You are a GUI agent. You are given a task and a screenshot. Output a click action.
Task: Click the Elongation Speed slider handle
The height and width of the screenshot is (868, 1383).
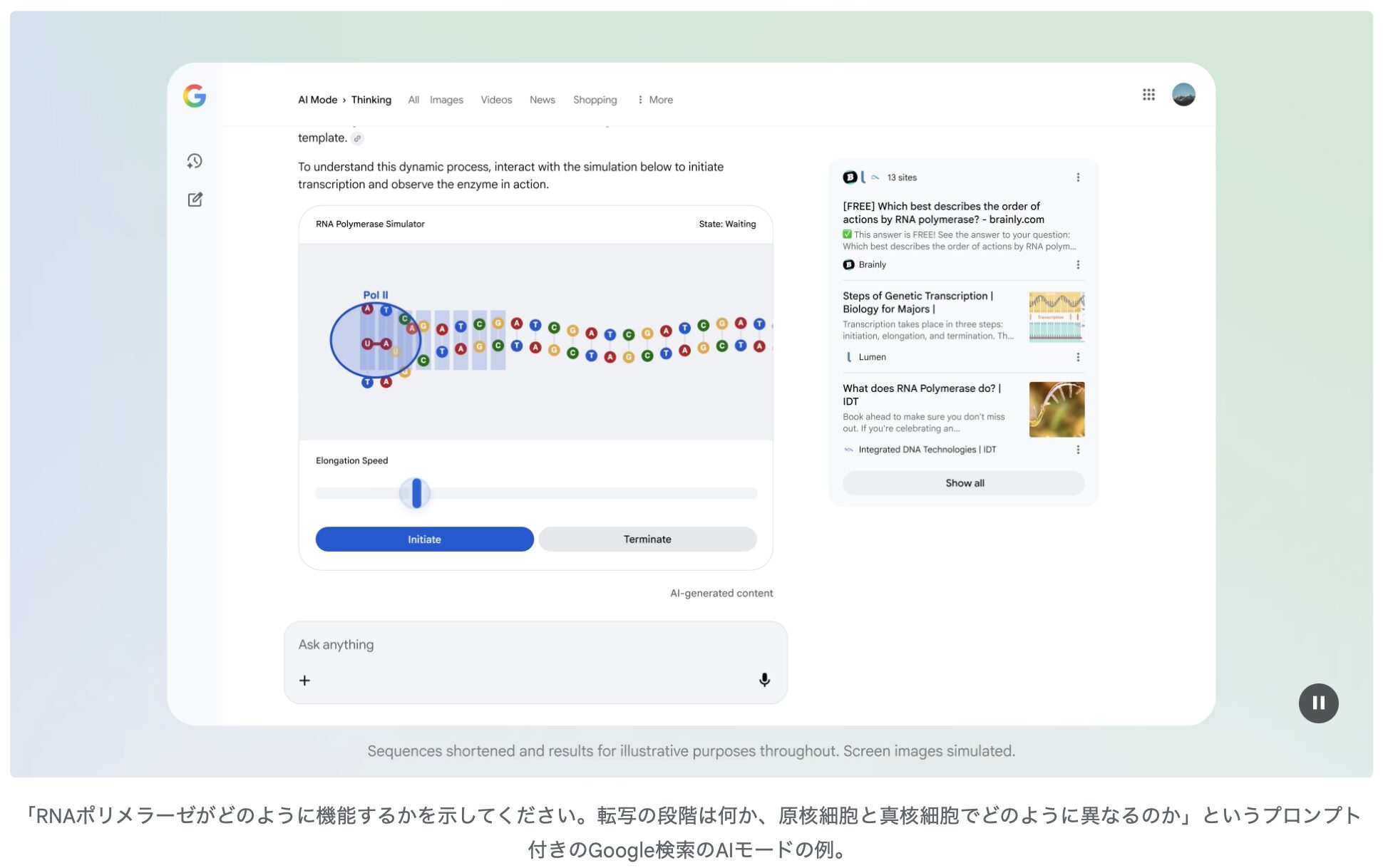[x=416, y=493]
